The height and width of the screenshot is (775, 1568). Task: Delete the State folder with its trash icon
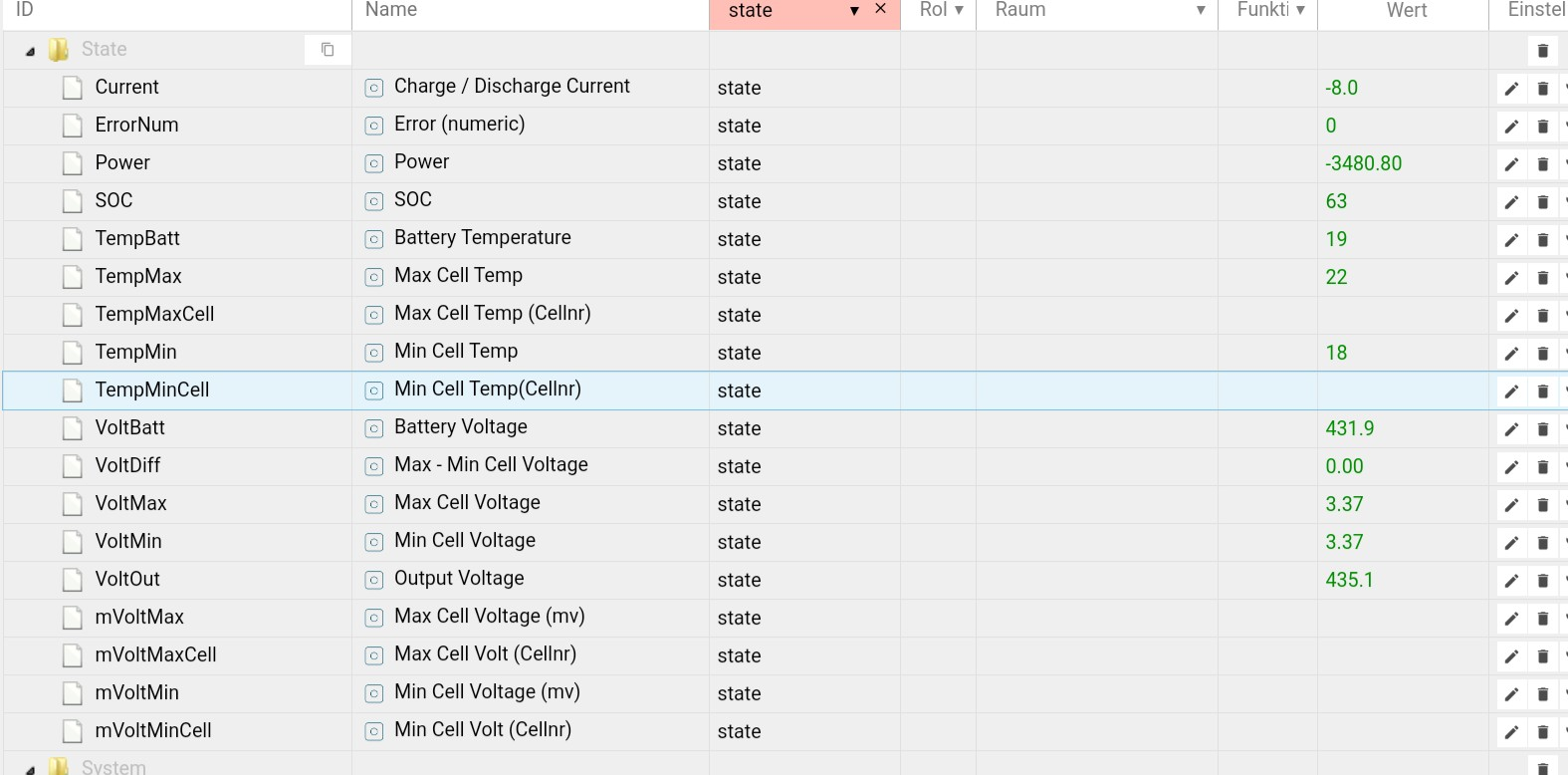1543,51
